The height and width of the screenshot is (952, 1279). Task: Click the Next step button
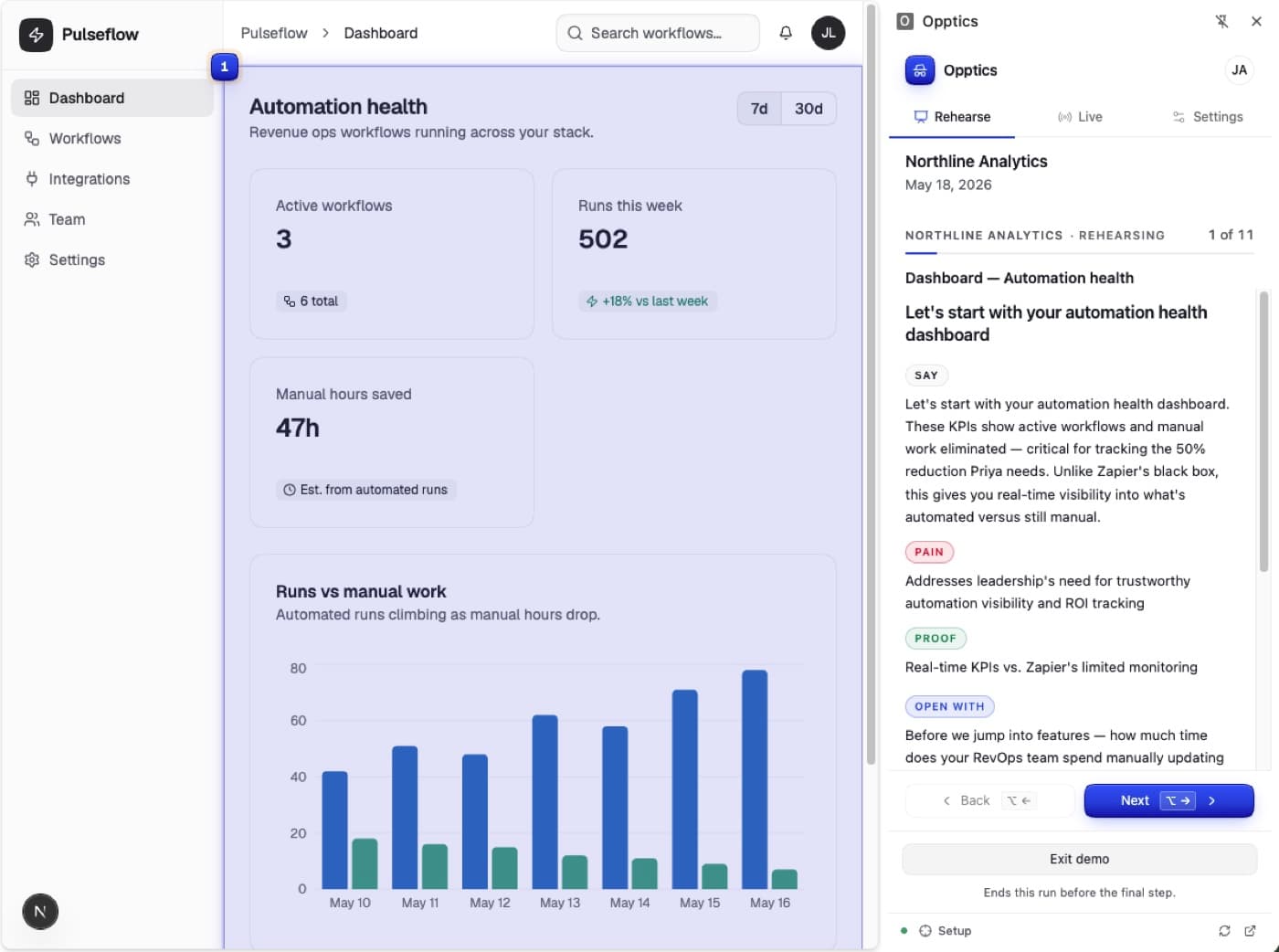(1168, 800)
